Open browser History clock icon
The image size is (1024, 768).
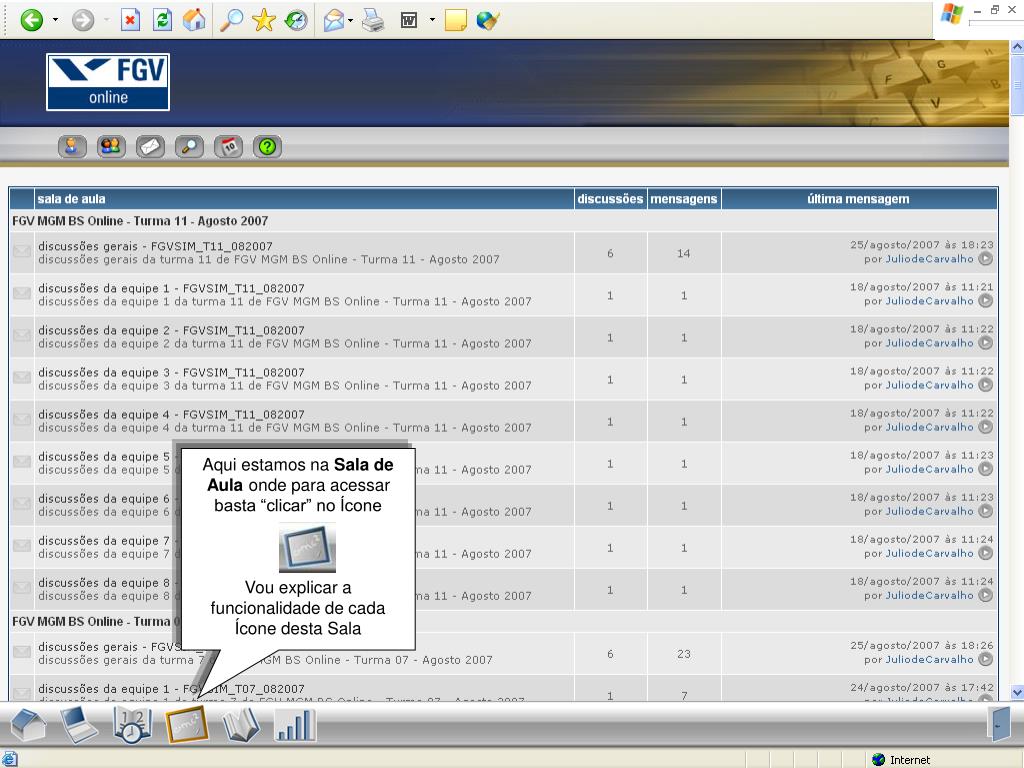click(x=296, y=20)
